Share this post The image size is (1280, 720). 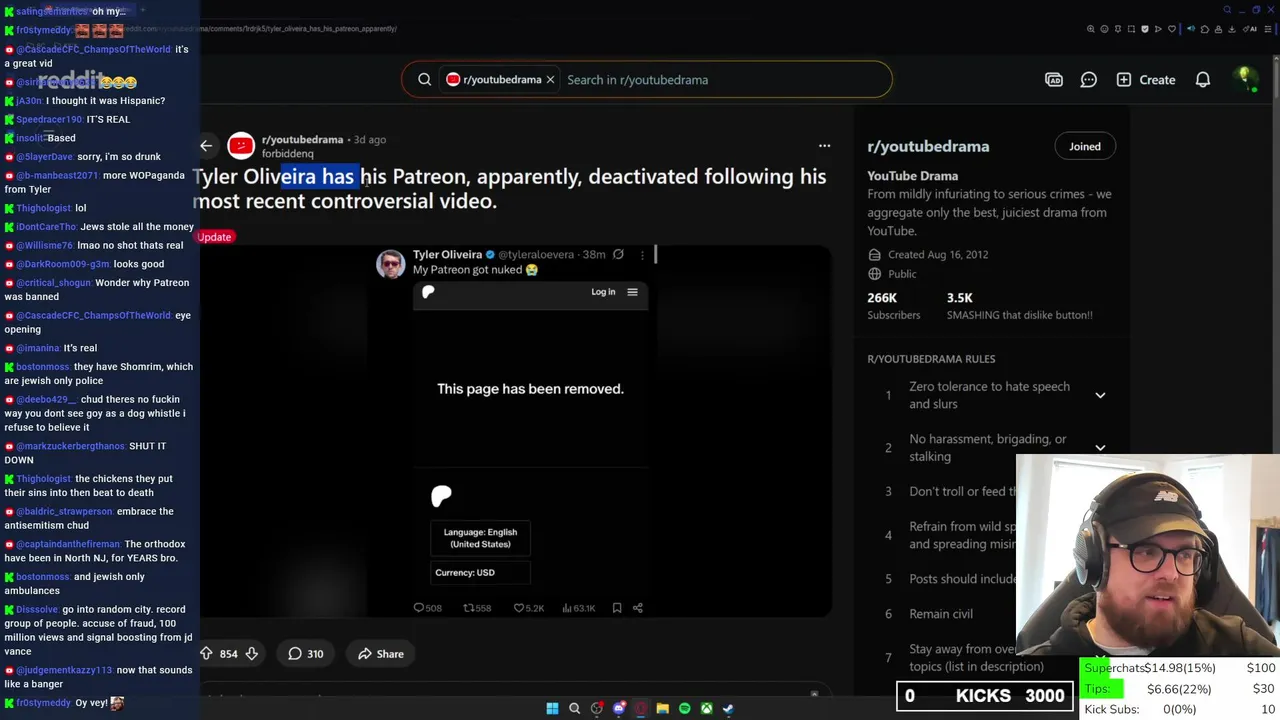point(381,654)
